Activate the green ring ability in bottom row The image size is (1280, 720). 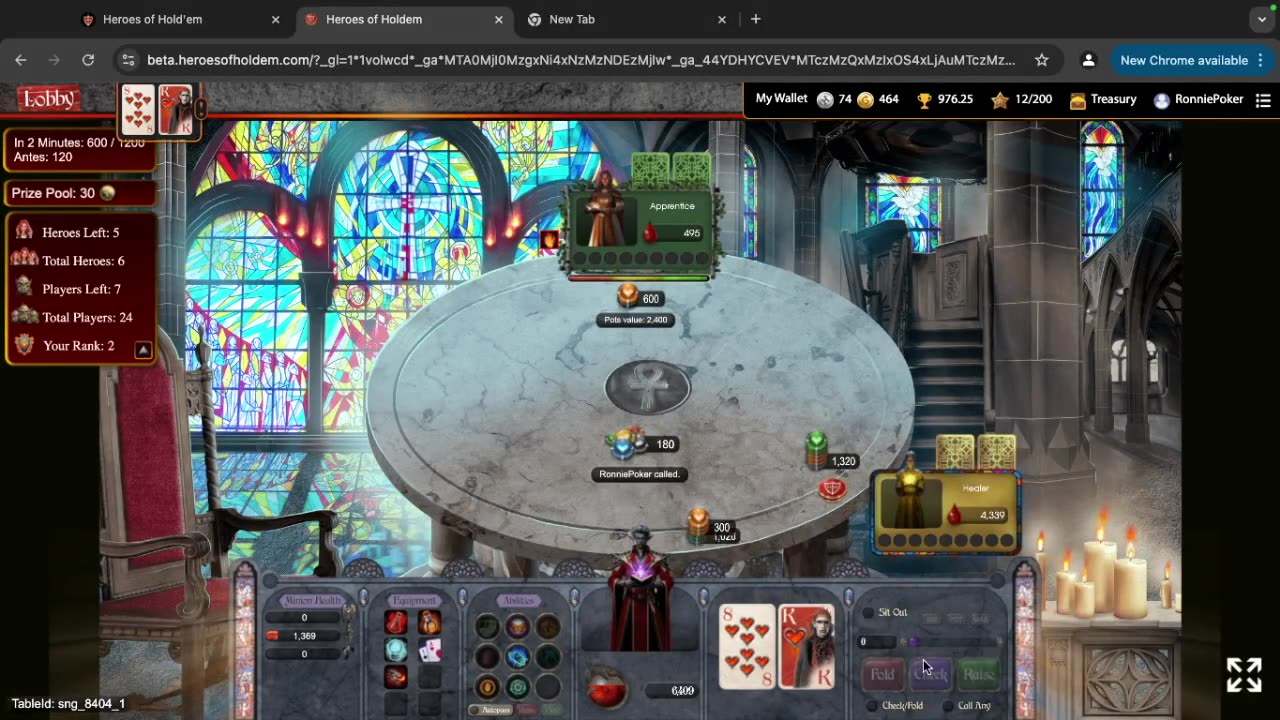pyautogui.click(x=517, y=687)
